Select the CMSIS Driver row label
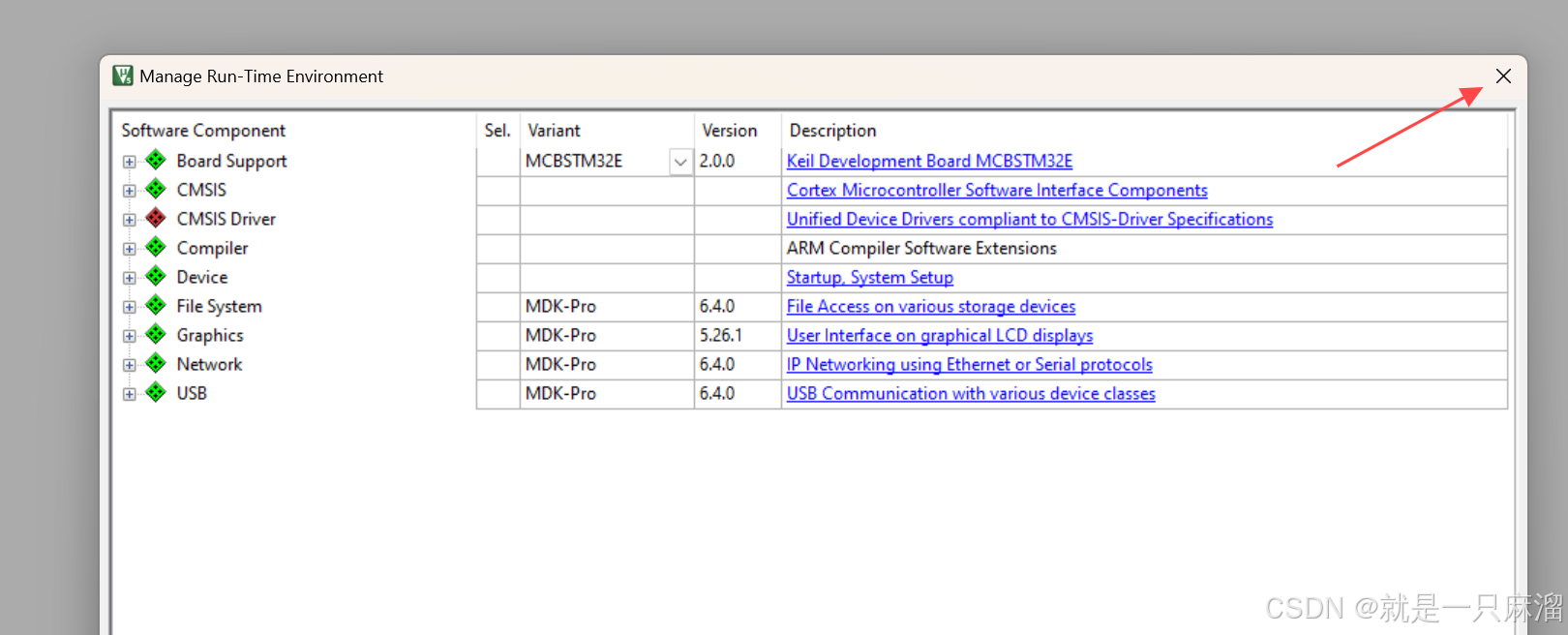1568x635 pixels. pyautogui.click(x=226, y=220)
